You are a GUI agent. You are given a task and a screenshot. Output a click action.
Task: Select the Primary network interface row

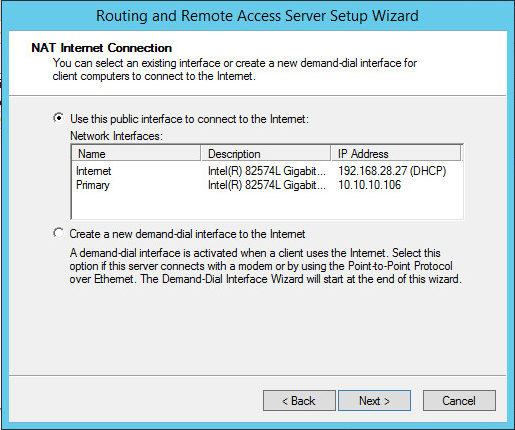coord(267,185)
